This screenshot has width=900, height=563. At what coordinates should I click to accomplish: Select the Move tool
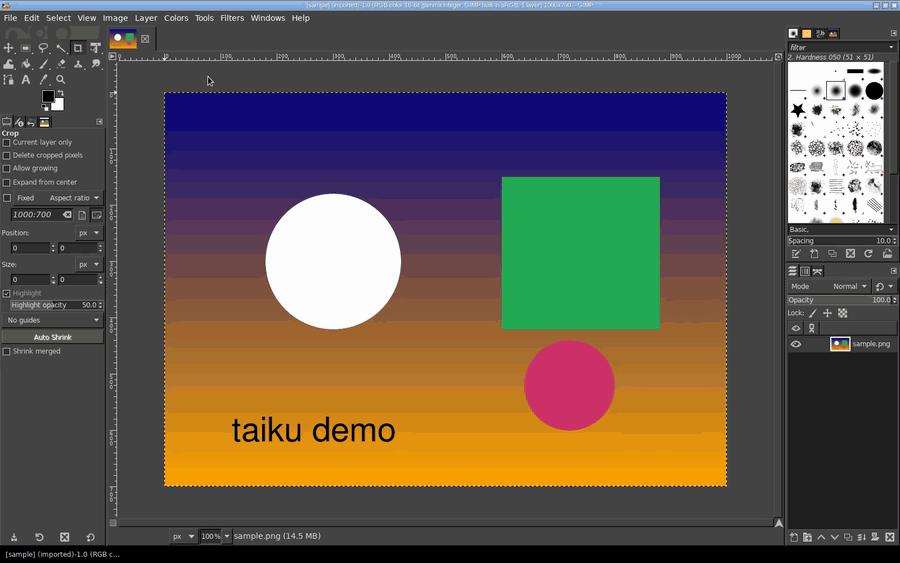pos(9,48)
